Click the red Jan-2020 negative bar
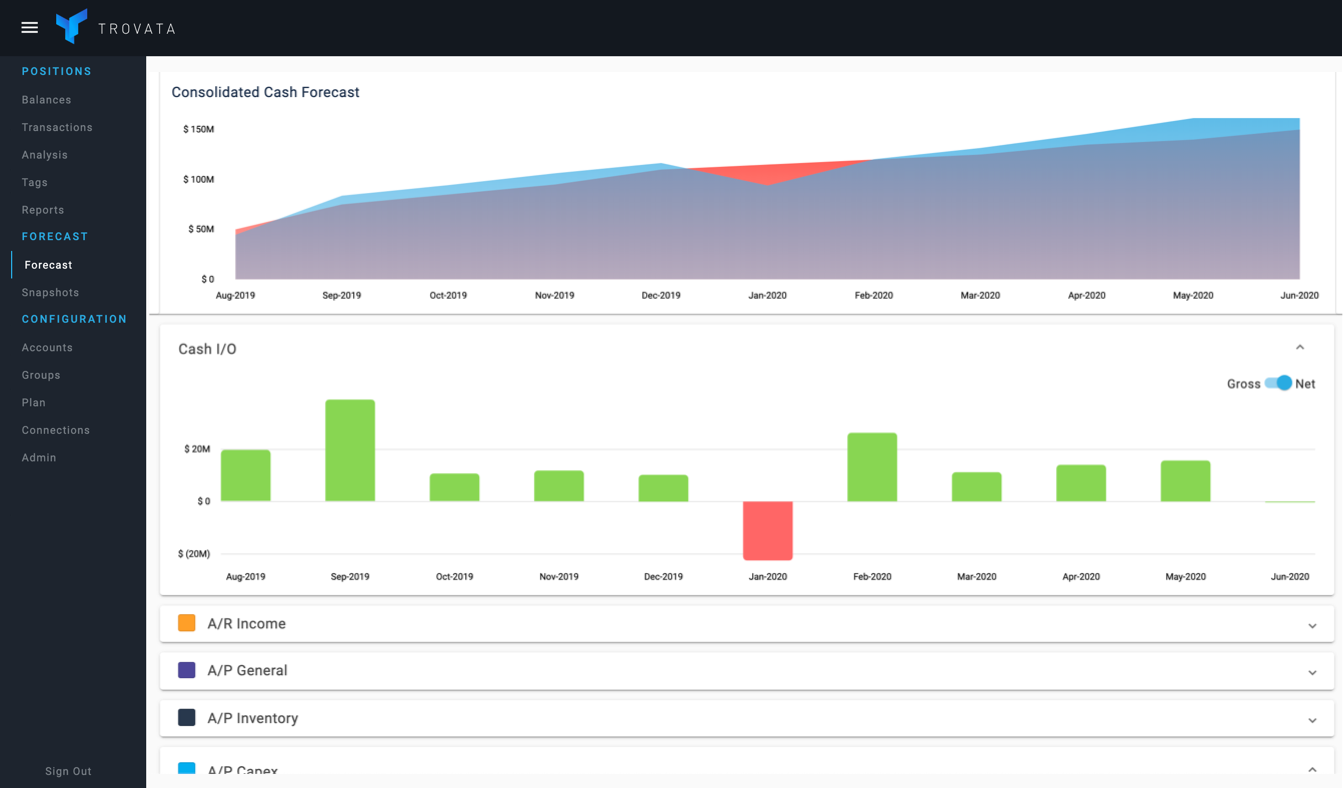The width and height of the screenshot is (1343, 788). [767, 530]
